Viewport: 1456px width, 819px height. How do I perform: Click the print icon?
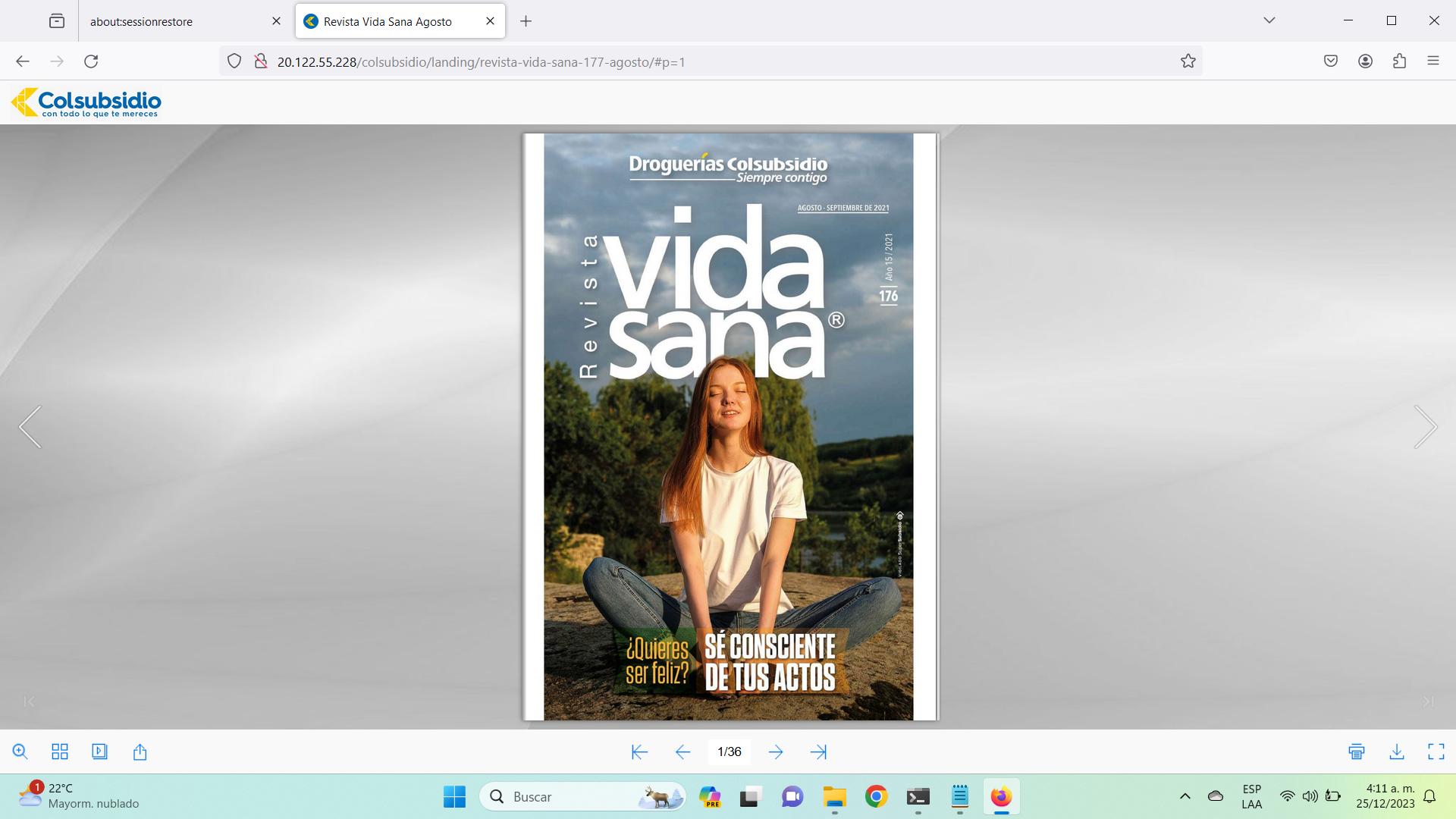tap(1357, 752)
